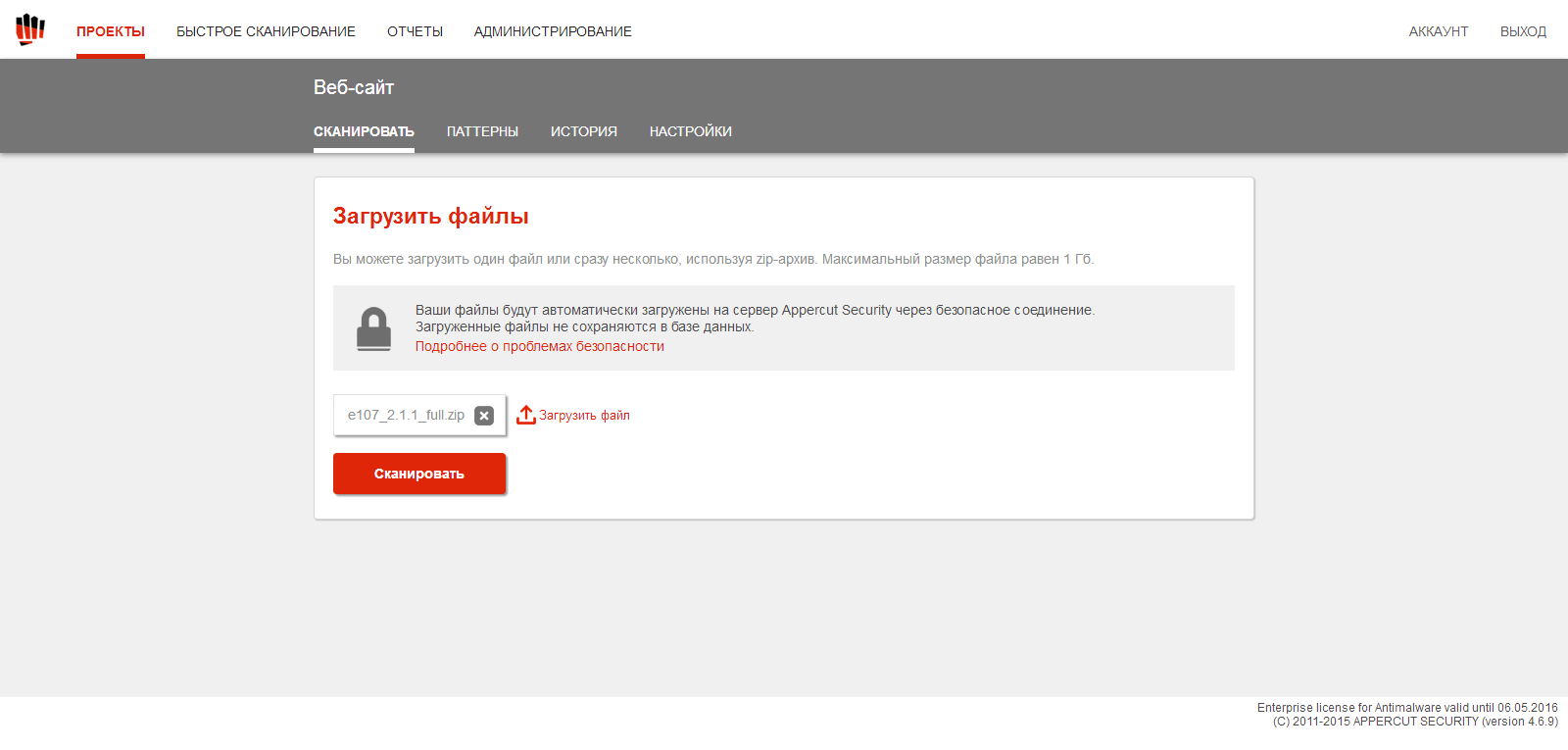
Task: Click the upload arrow icon
Action: 526,415
